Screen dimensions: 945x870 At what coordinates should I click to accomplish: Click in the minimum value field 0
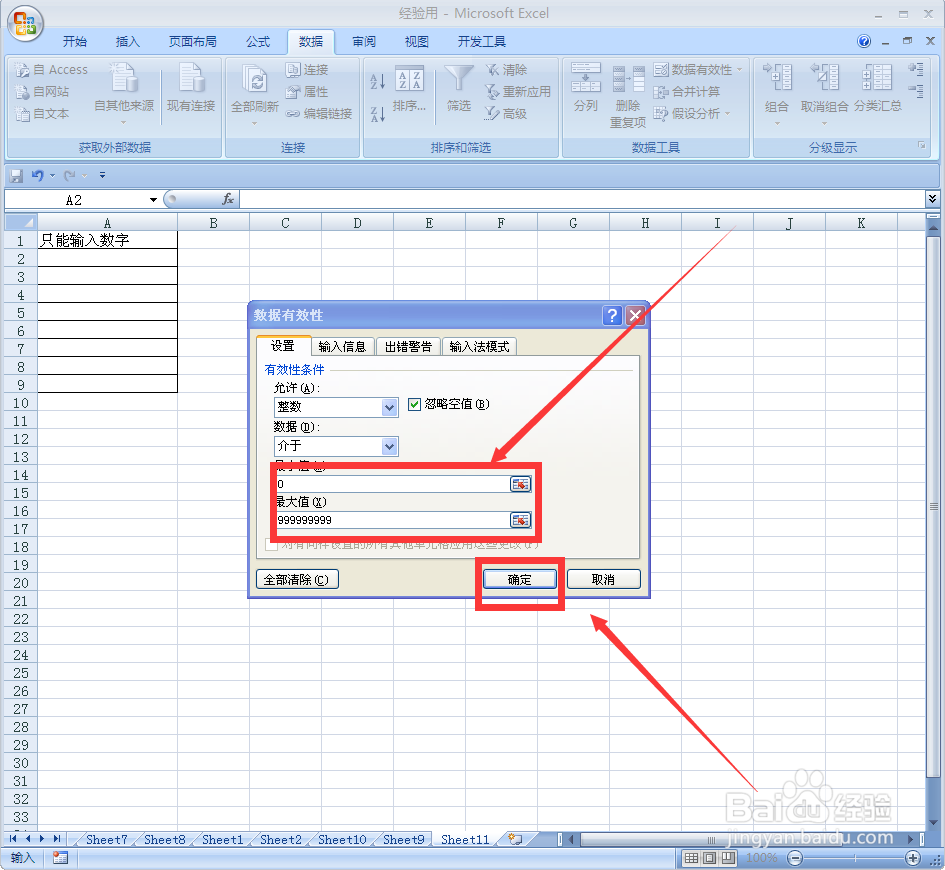(392, 484)
